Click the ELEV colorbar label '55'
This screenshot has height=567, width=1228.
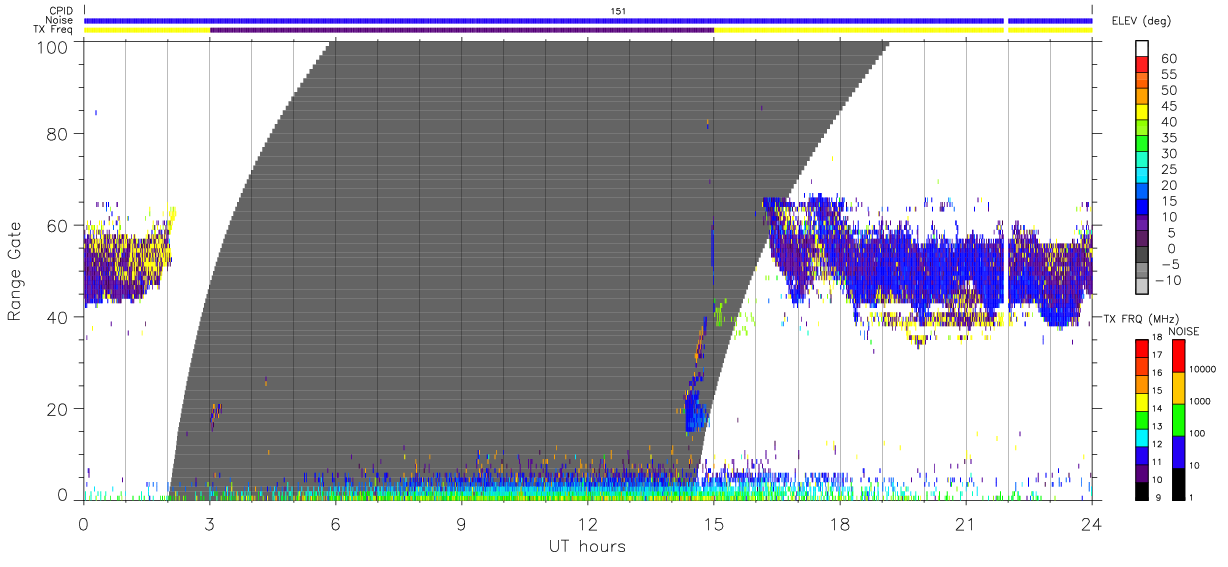pos(1168,75)
